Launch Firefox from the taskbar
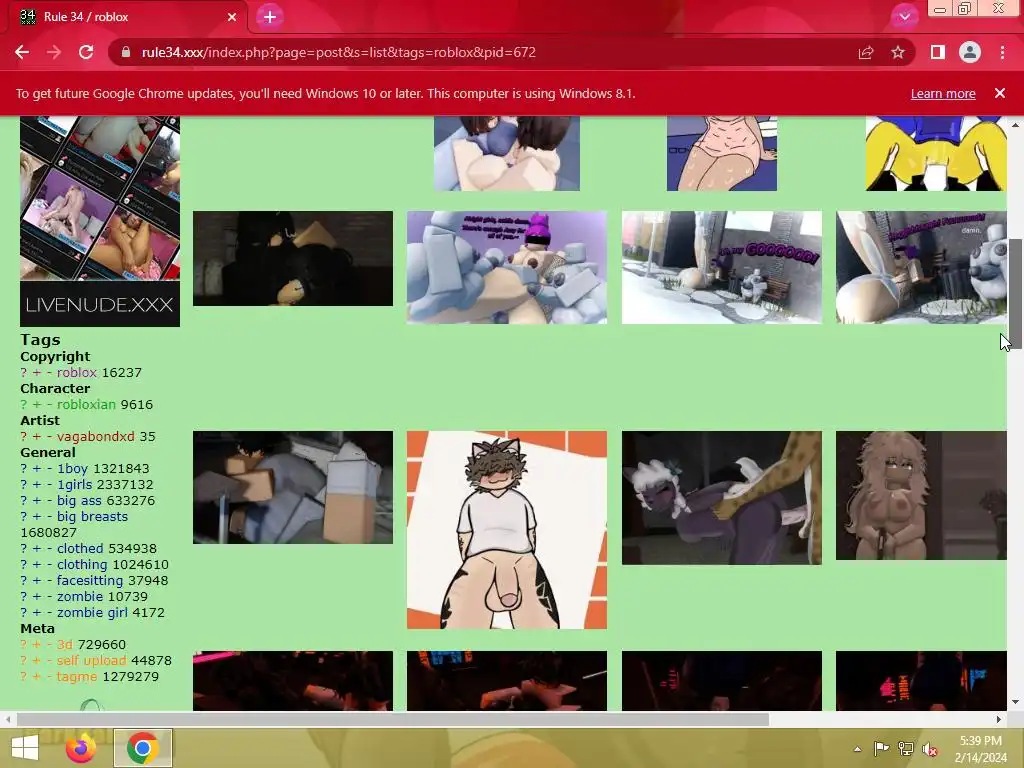1024x768 pixels. pyautogui.click(x=81, y=748)
